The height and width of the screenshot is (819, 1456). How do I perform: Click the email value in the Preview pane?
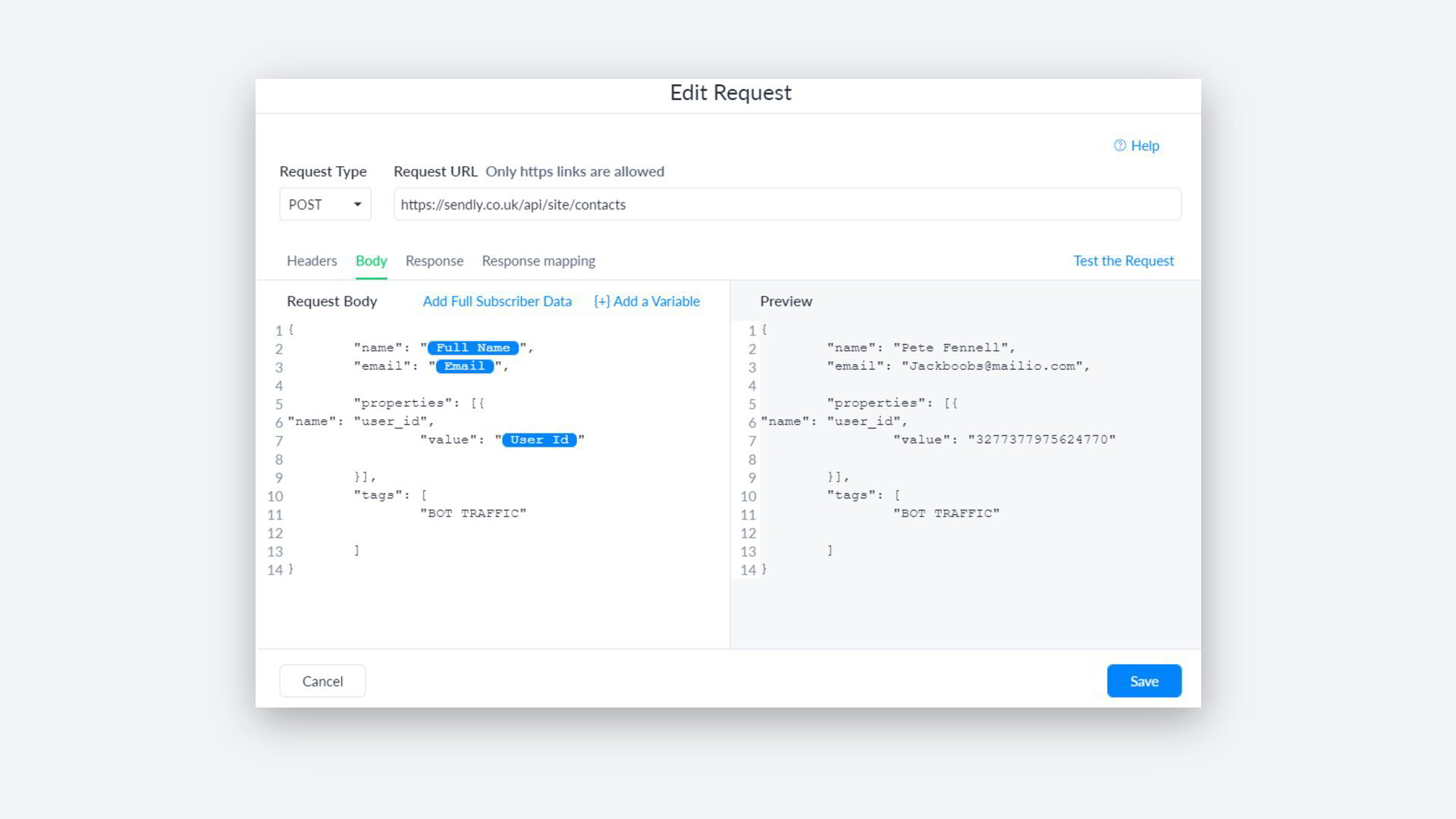[993, 366]
